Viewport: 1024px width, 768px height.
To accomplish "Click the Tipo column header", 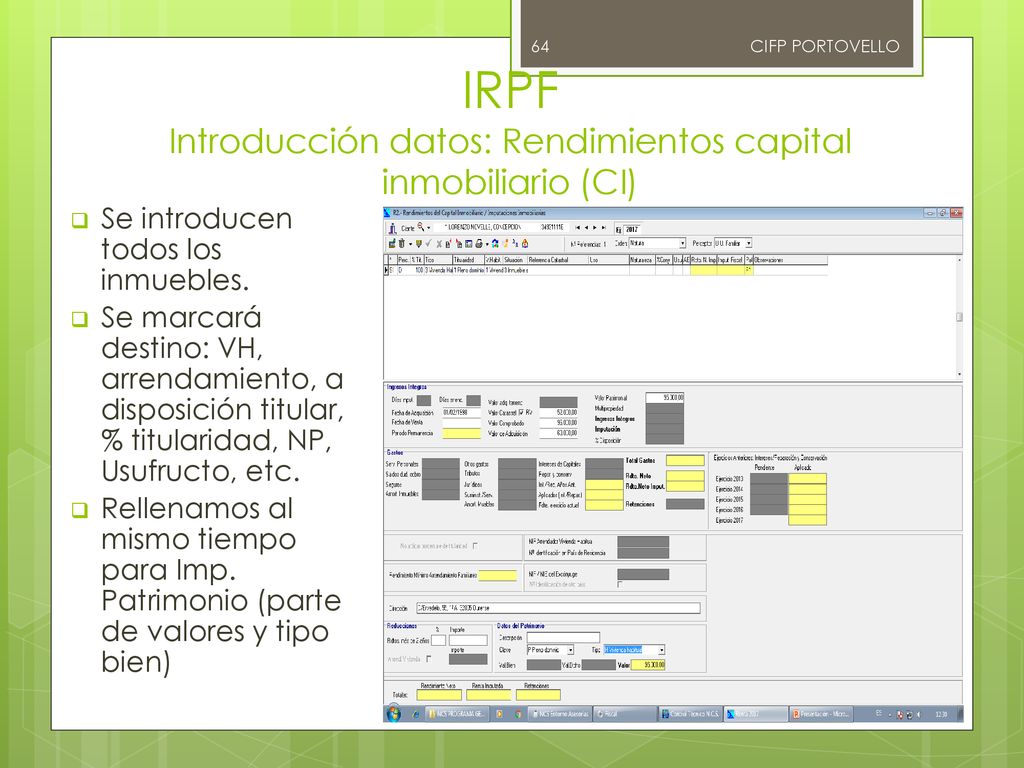I will point(438,260).
